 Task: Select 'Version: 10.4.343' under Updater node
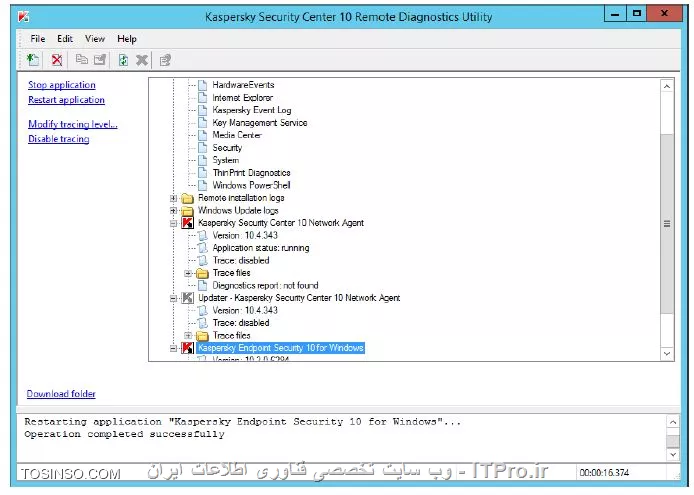[x=245, y=310]
